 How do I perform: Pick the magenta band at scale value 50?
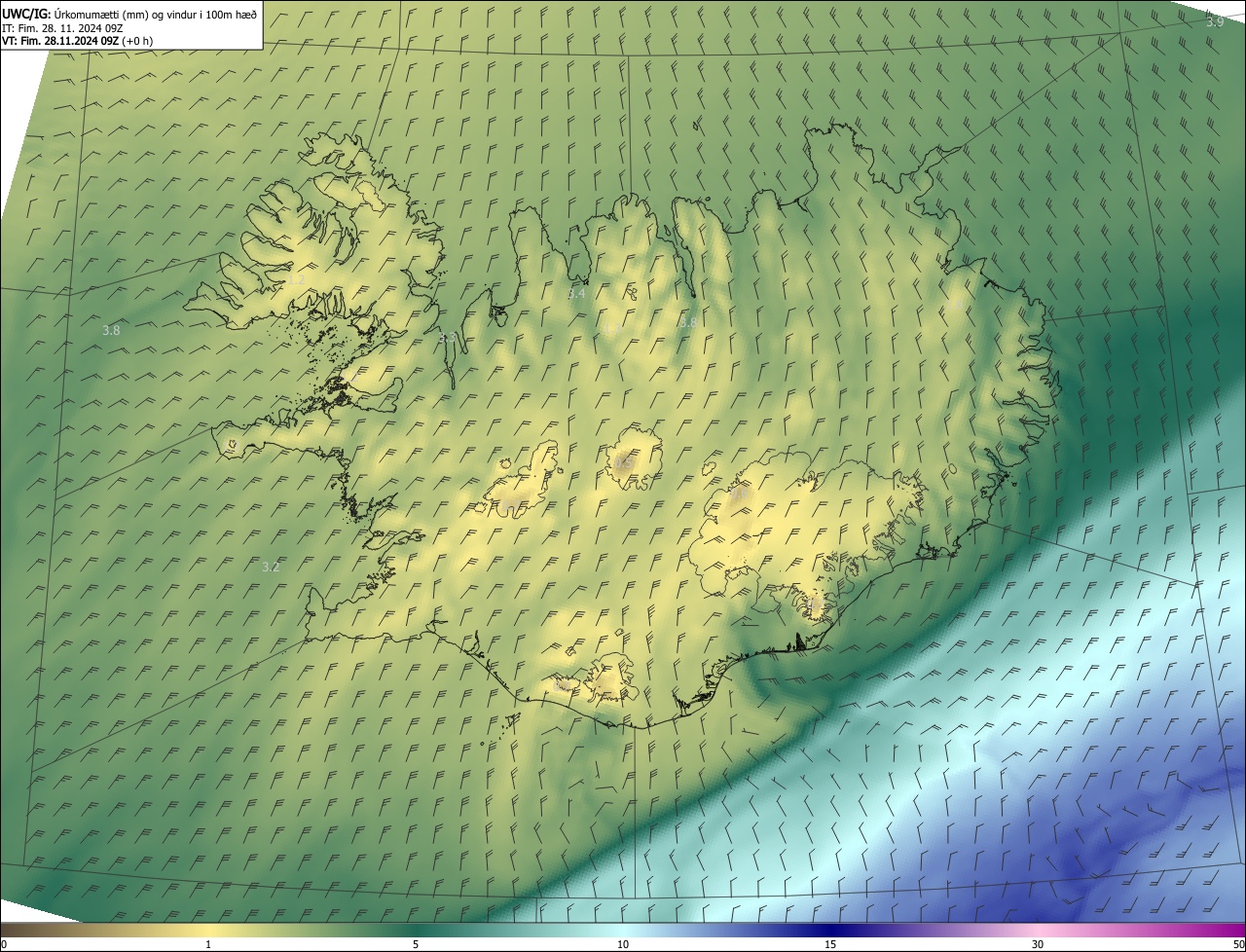(1239, 930)
